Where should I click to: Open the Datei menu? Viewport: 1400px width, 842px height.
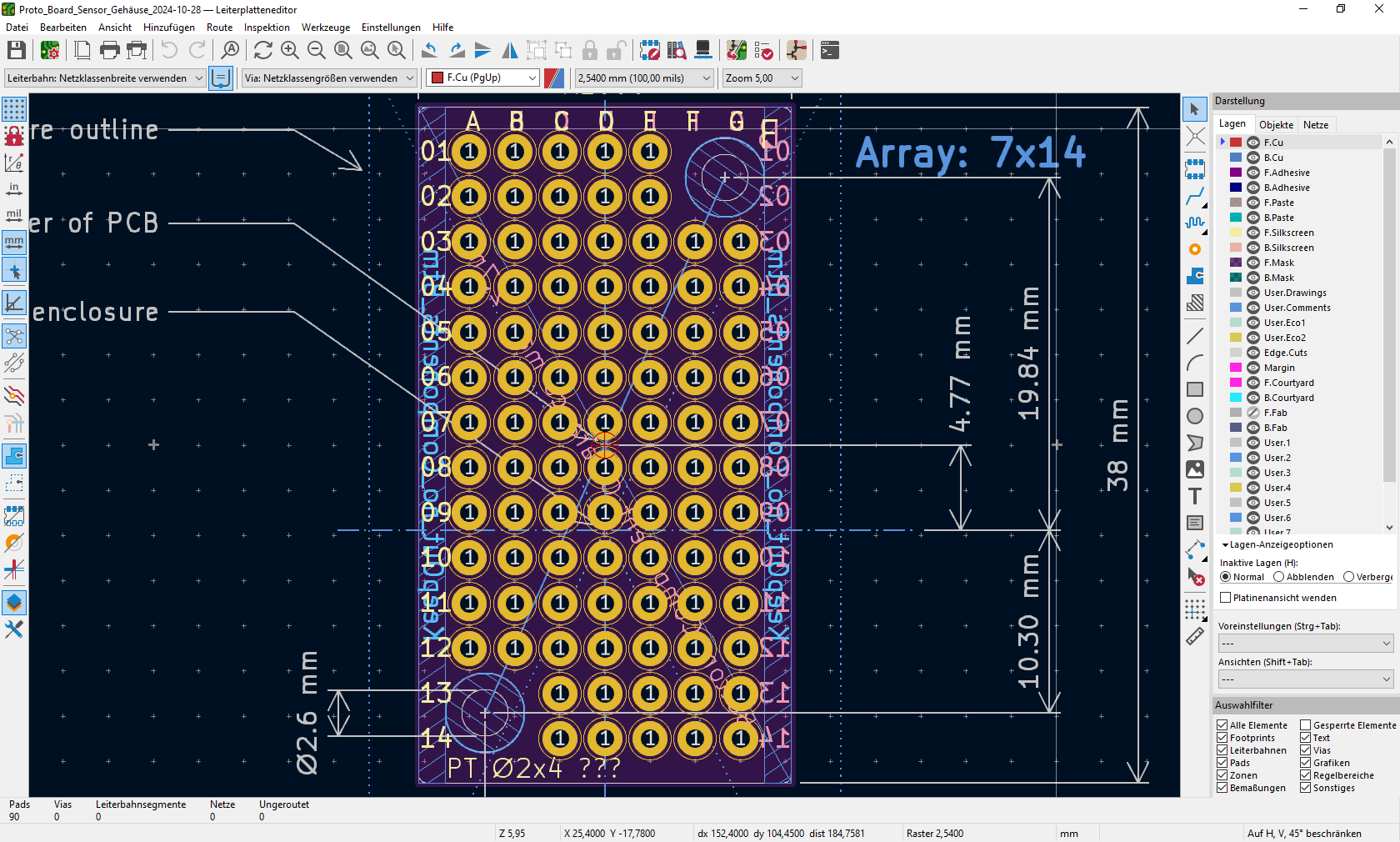17,28
